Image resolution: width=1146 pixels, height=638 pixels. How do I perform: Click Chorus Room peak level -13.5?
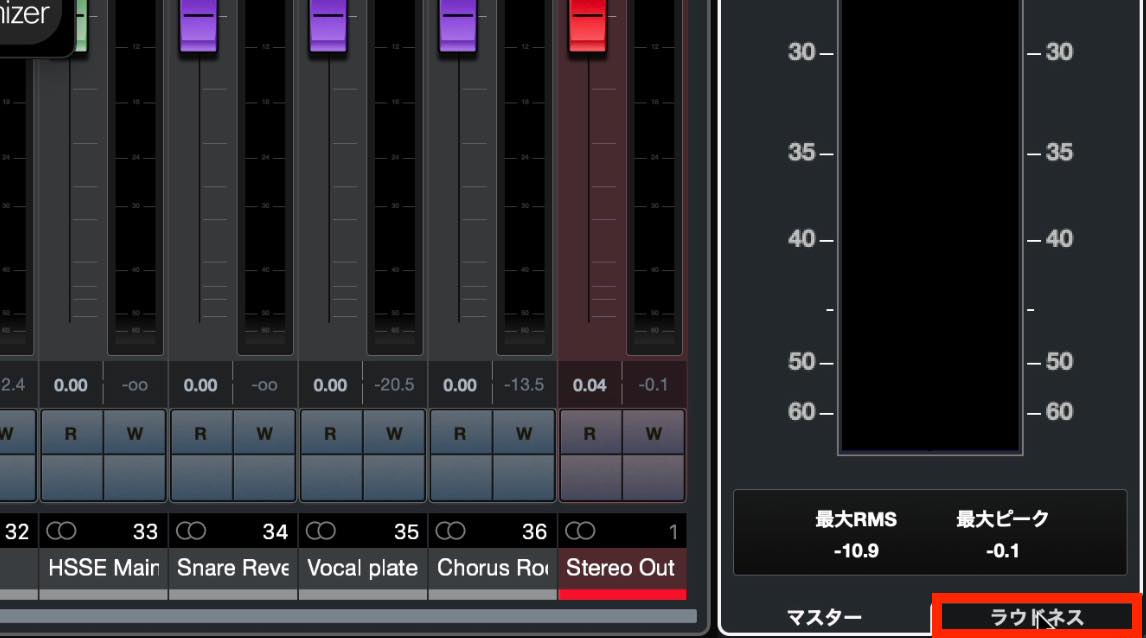click(x=524, y=385)
